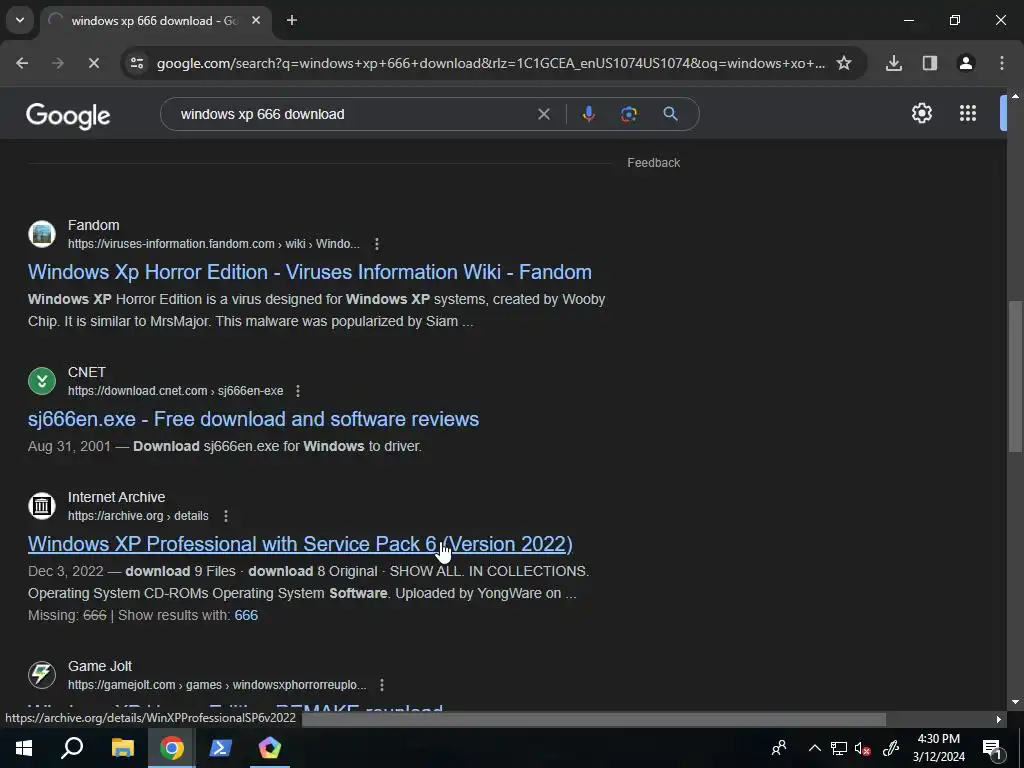Open more options for Fandom result

click(377, 244)
